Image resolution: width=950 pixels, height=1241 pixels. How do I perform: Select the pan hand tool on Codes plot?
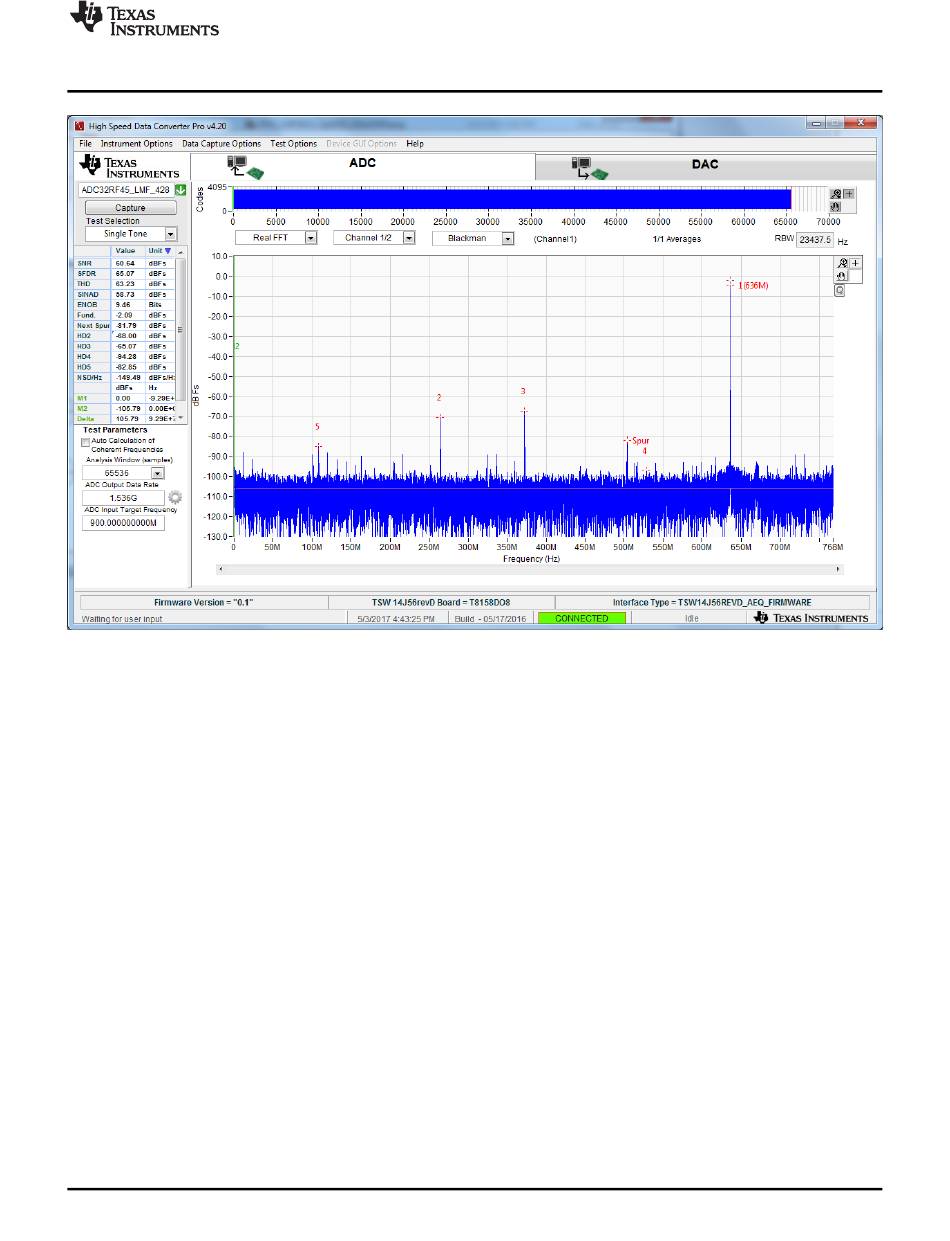point(838,206)
